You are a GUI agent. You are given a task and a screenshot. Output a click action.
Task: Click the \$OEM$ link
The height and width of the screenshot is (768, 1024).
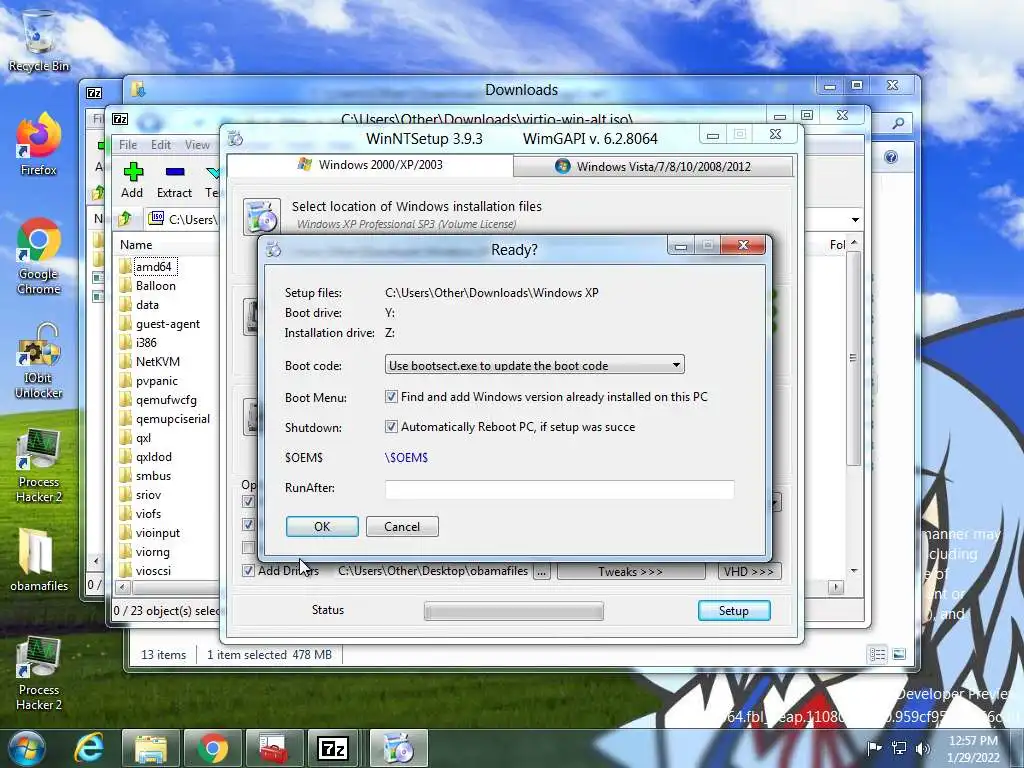coord(406,457)
